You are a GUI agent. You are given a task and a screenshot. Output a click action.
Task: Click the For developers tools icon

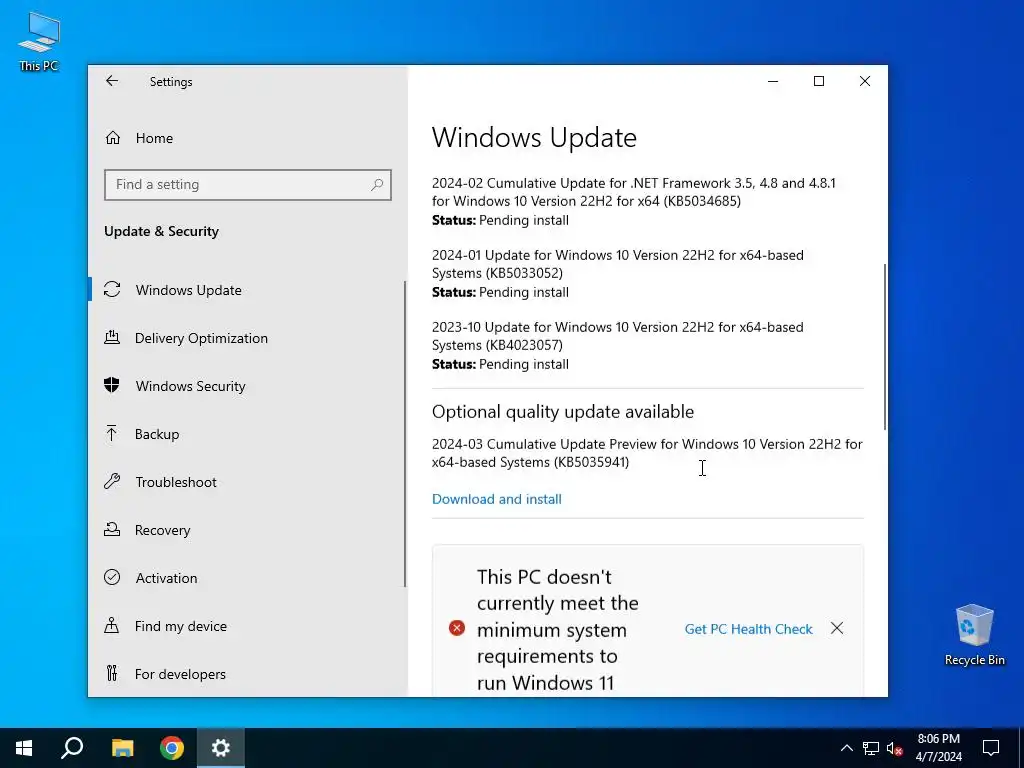112,673
